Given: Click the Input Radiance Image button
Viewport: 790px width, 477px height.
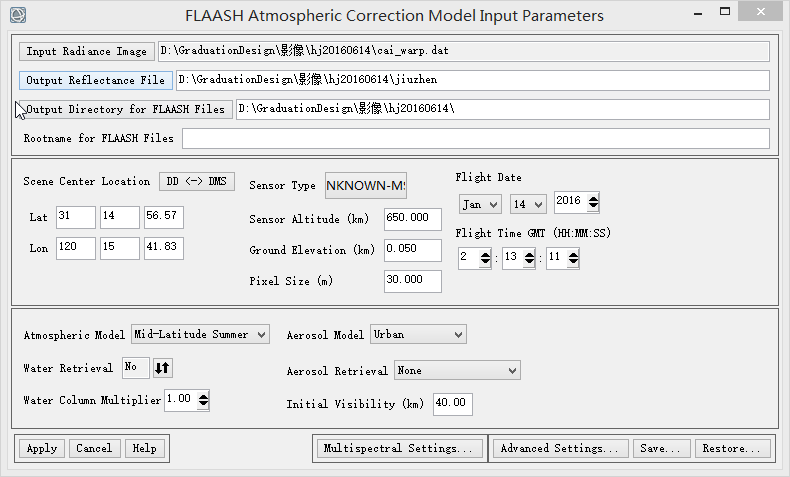Looking at the screenshot, I should (x=86, y=51).
